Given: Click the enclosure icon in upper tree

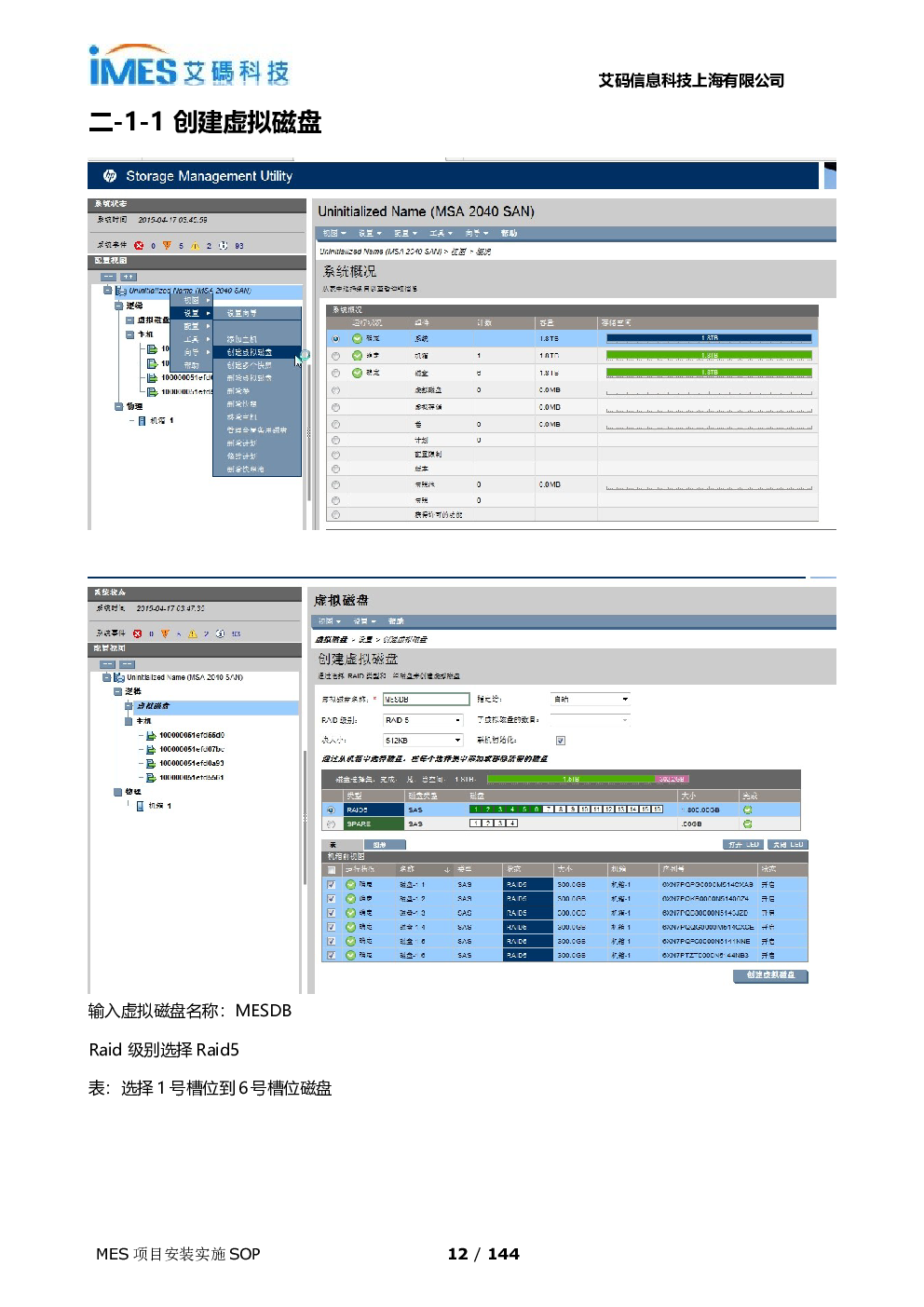Looking at the screenshot, I should 142,421.
